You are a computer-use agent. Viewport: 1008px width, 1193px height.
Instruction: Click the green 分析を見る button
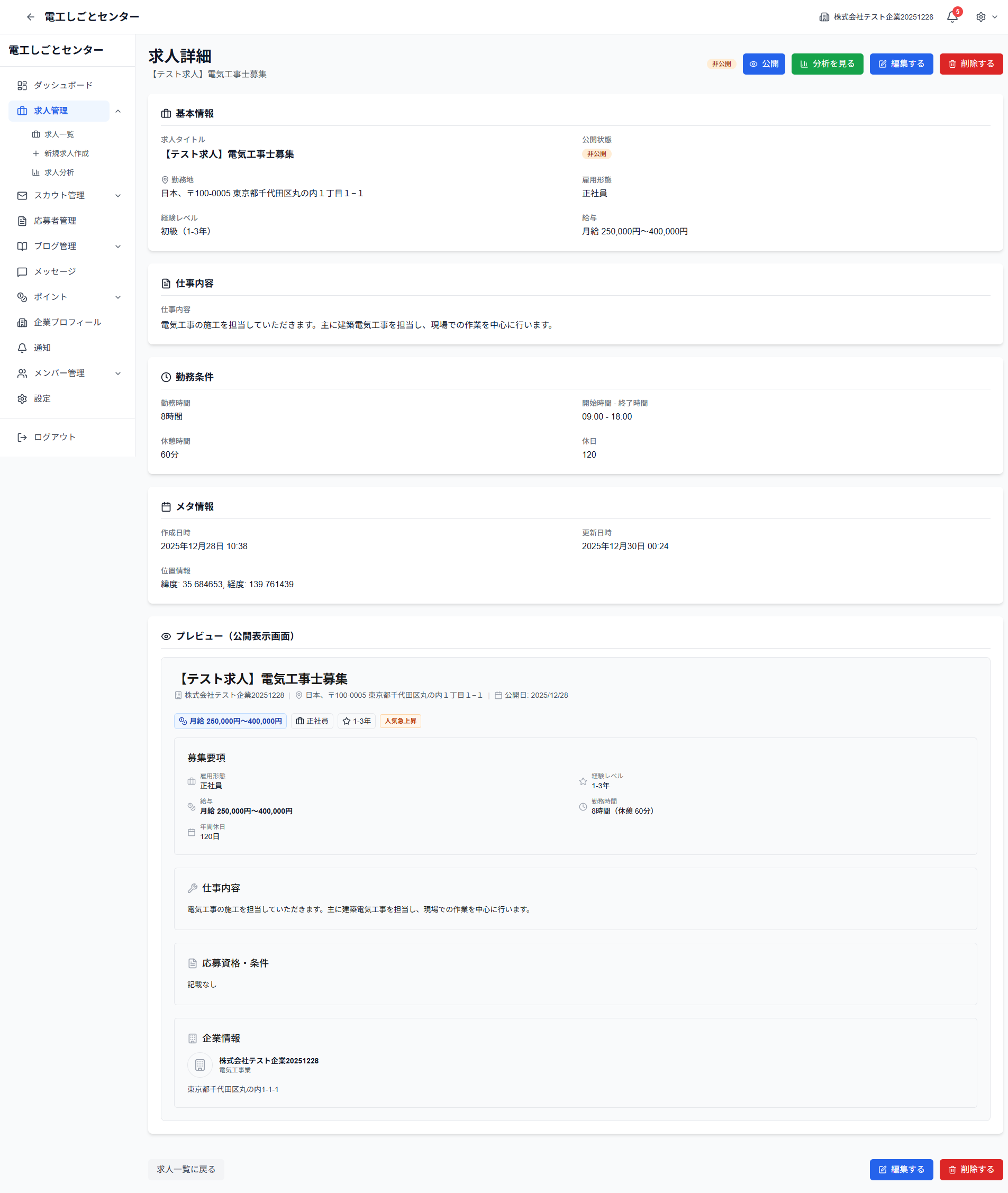point(827,64)
